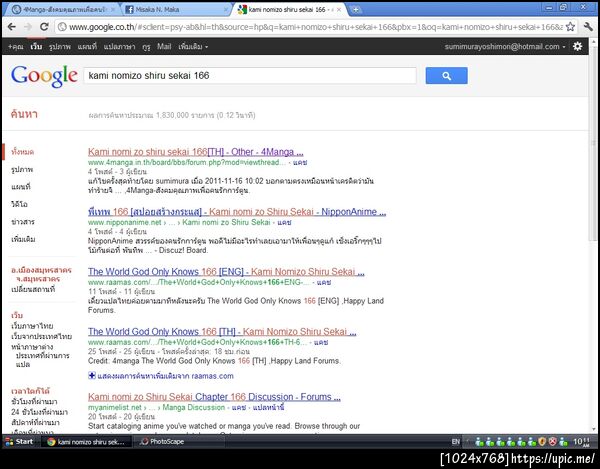Open the new tab button
600x469 pixels.
tap(355, 10)
